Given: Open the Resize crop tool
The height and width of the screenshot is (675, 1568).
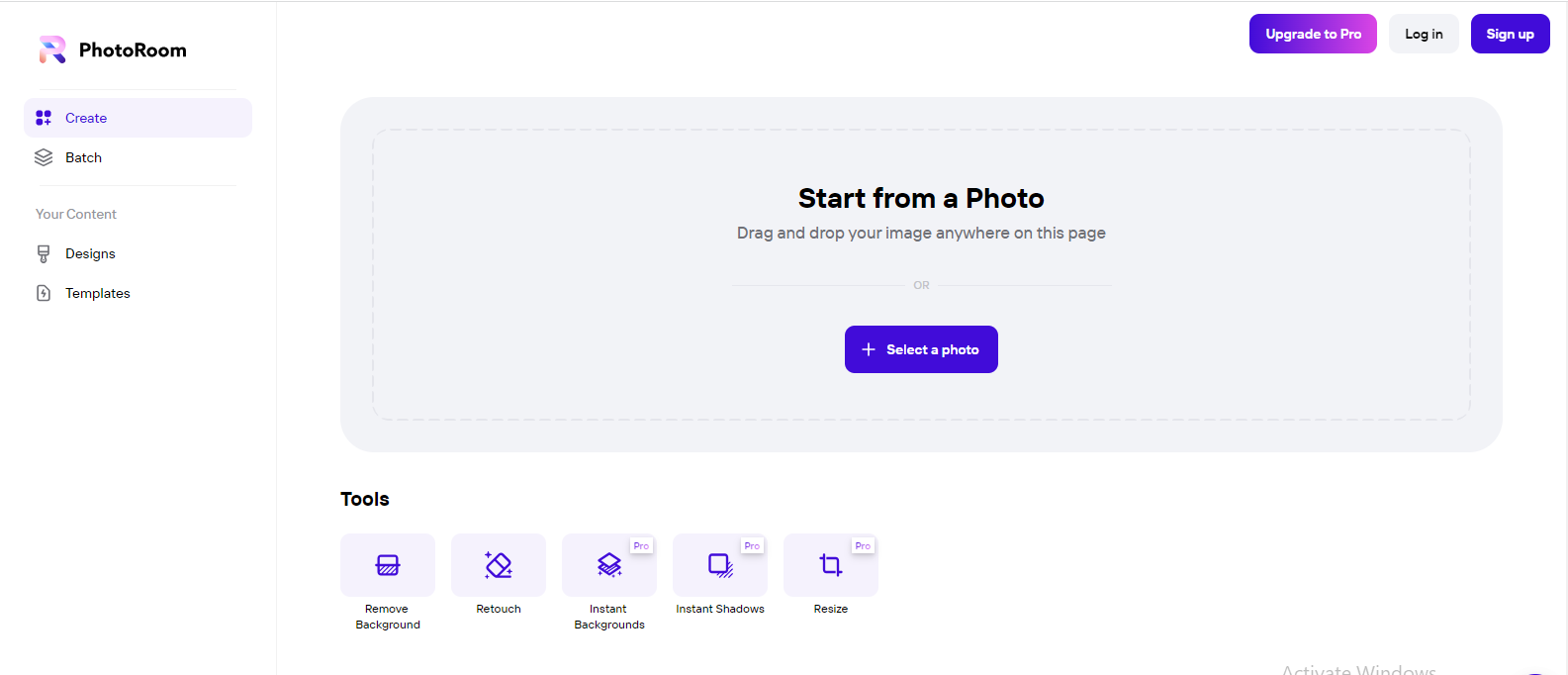Looking at the screenshot, I should coord(831,565).
